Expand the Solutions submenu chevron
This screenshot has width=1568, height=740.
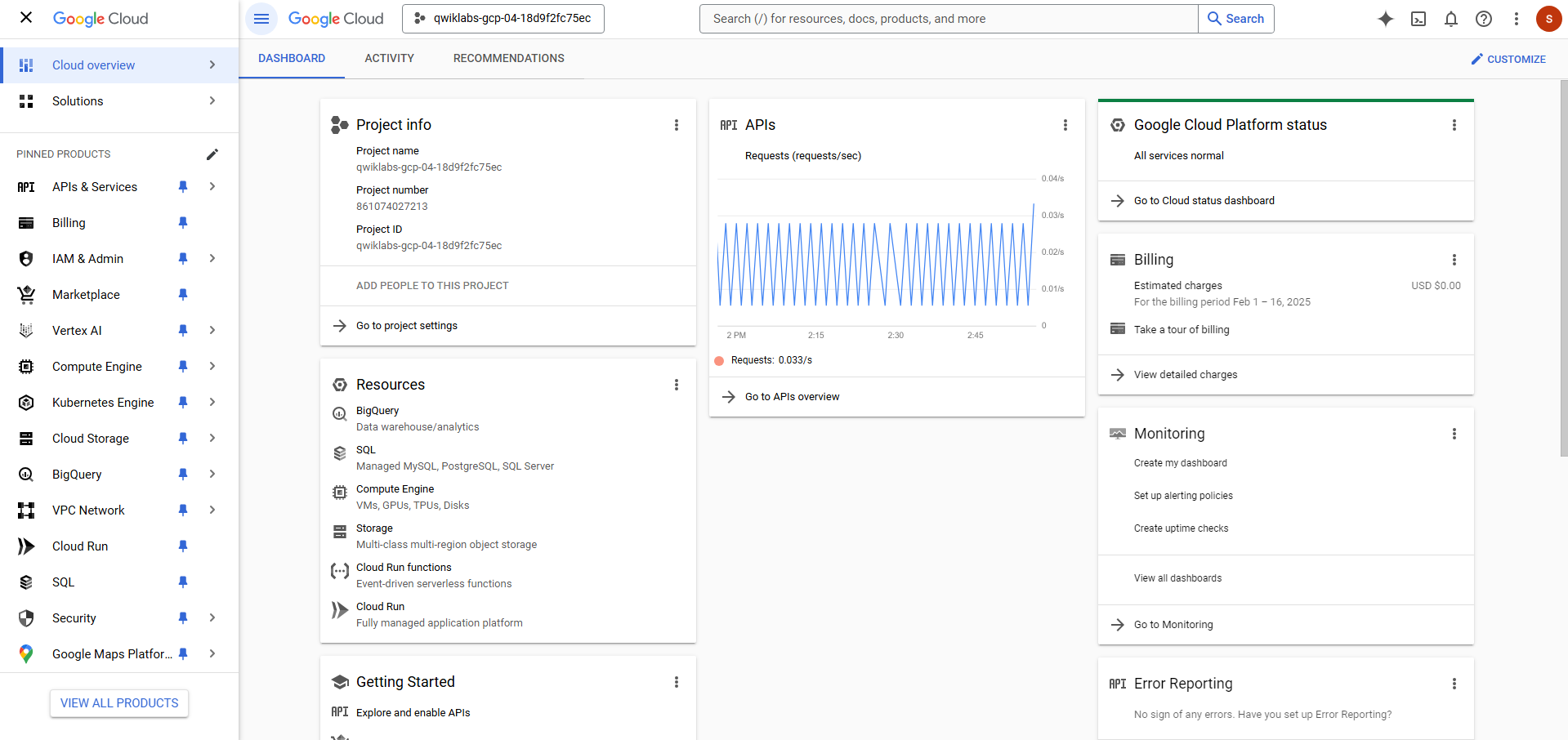click(212, 101)
